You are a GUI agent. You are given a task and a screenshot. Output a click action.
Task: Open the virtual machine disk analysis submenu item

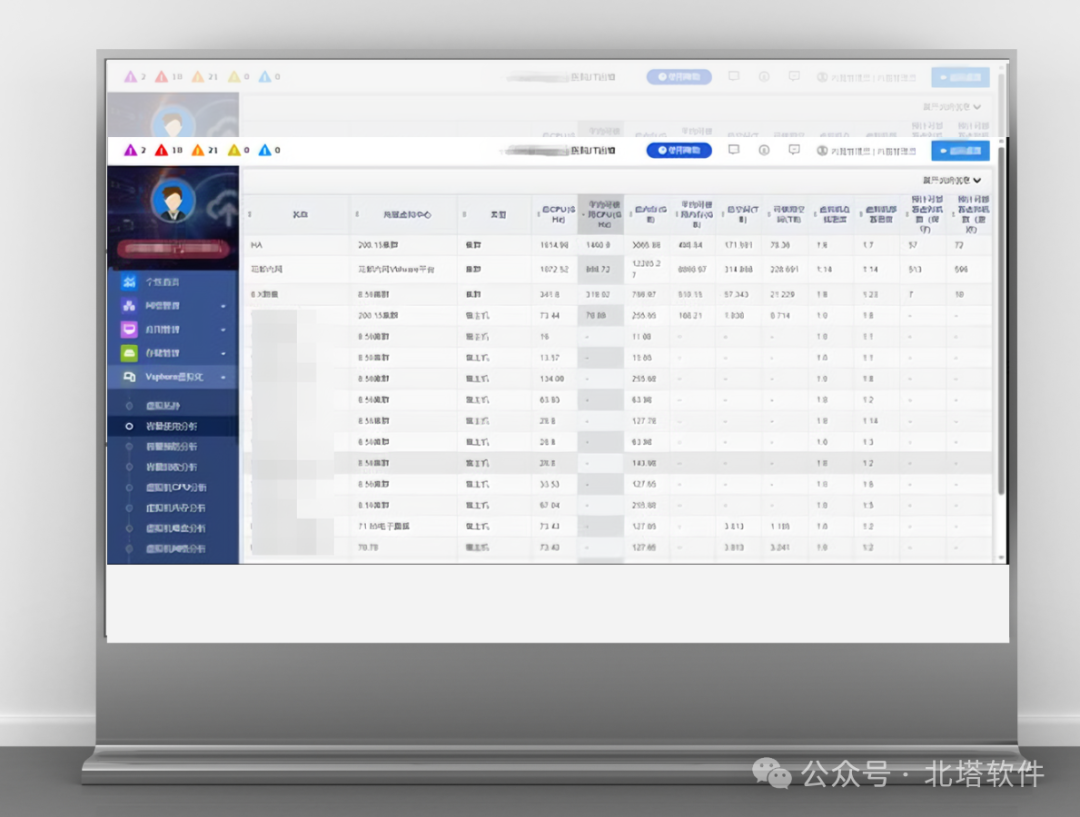click(175, 528)
